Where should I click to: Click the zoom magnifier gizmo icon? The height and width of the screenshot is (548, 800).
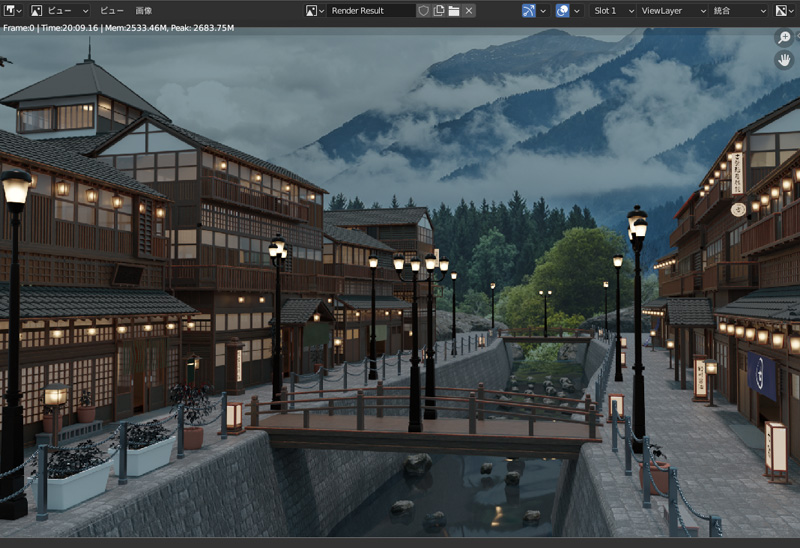[x=784, y=37]
